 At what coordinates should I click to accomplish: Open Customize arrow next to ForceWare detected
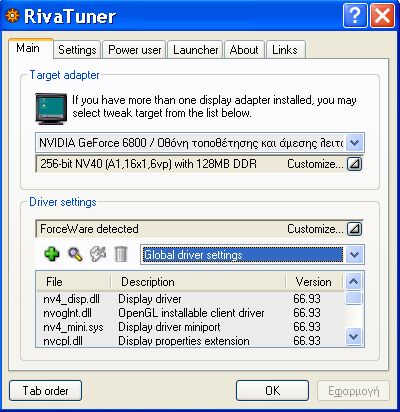[x=354, y=229]
